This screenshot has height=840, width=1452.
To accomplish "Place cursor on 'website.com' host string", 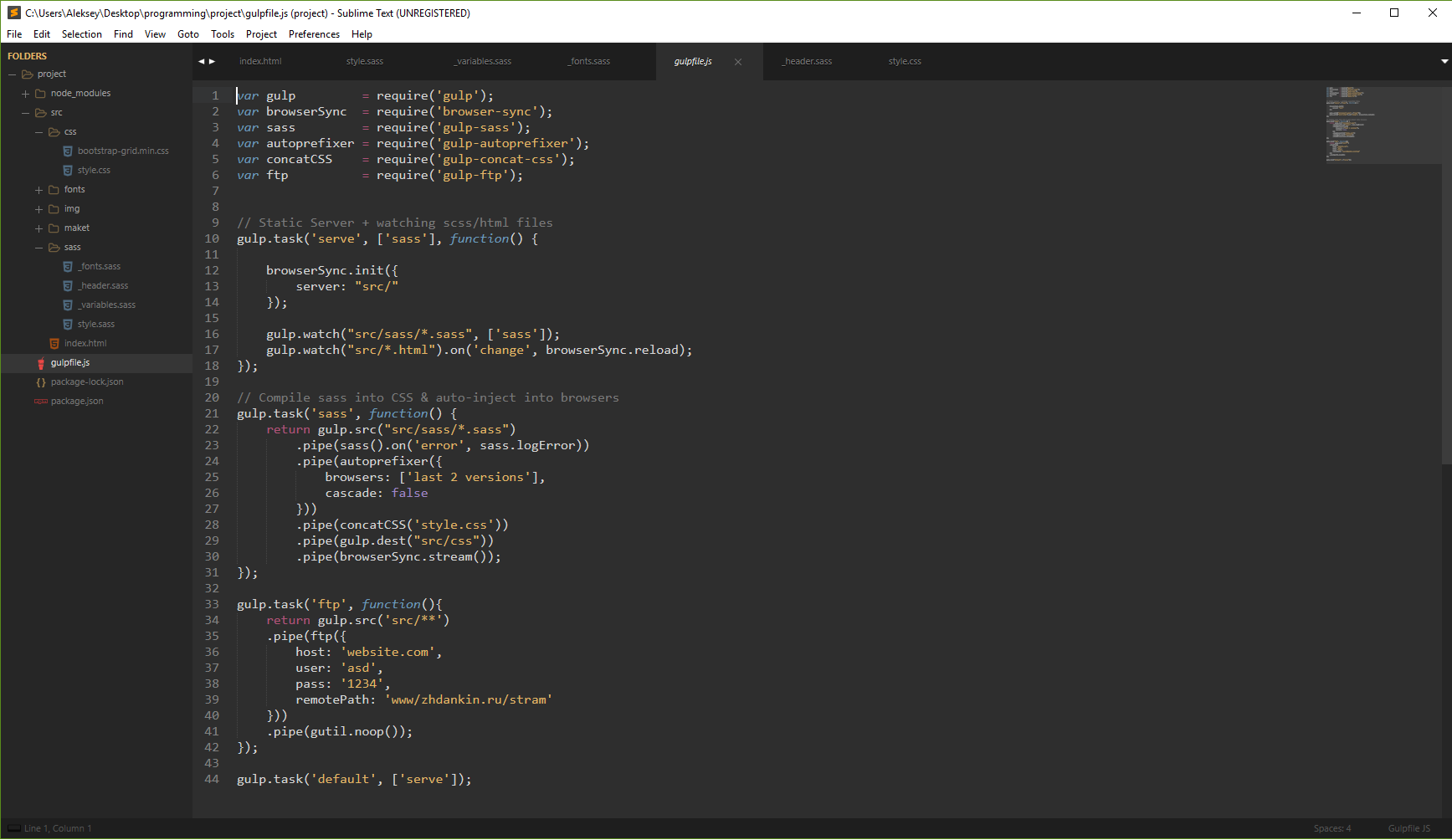I will coord(388,652).
